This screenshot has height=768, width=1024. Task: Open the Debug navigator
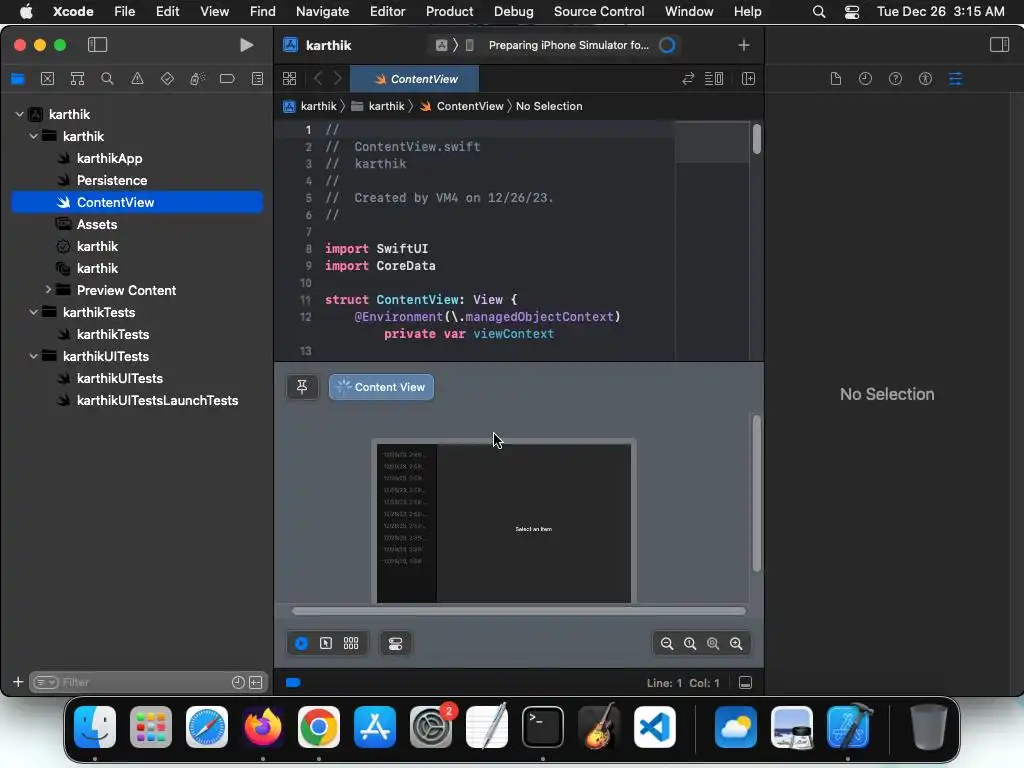[197, 79]
